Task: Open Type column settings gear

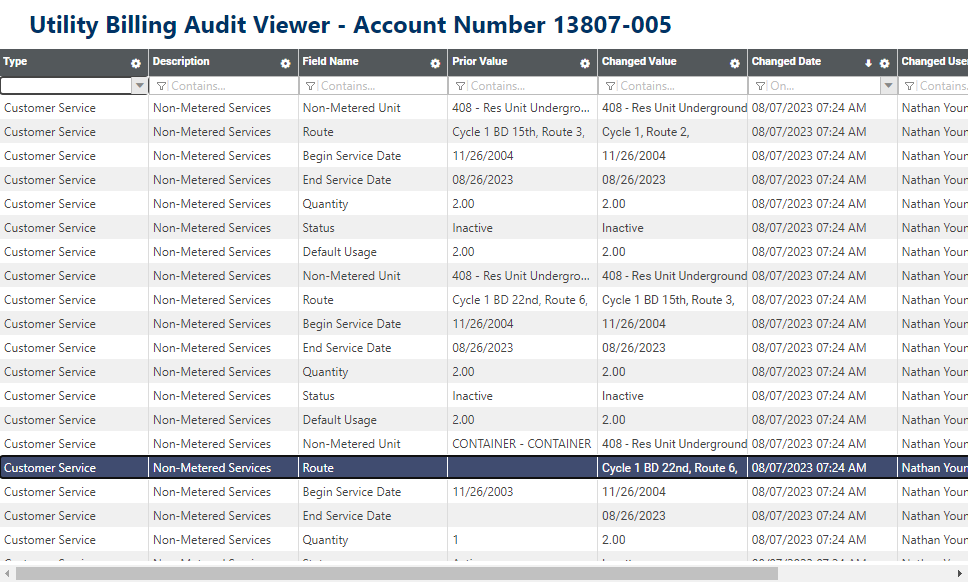Action: (135, 63)
